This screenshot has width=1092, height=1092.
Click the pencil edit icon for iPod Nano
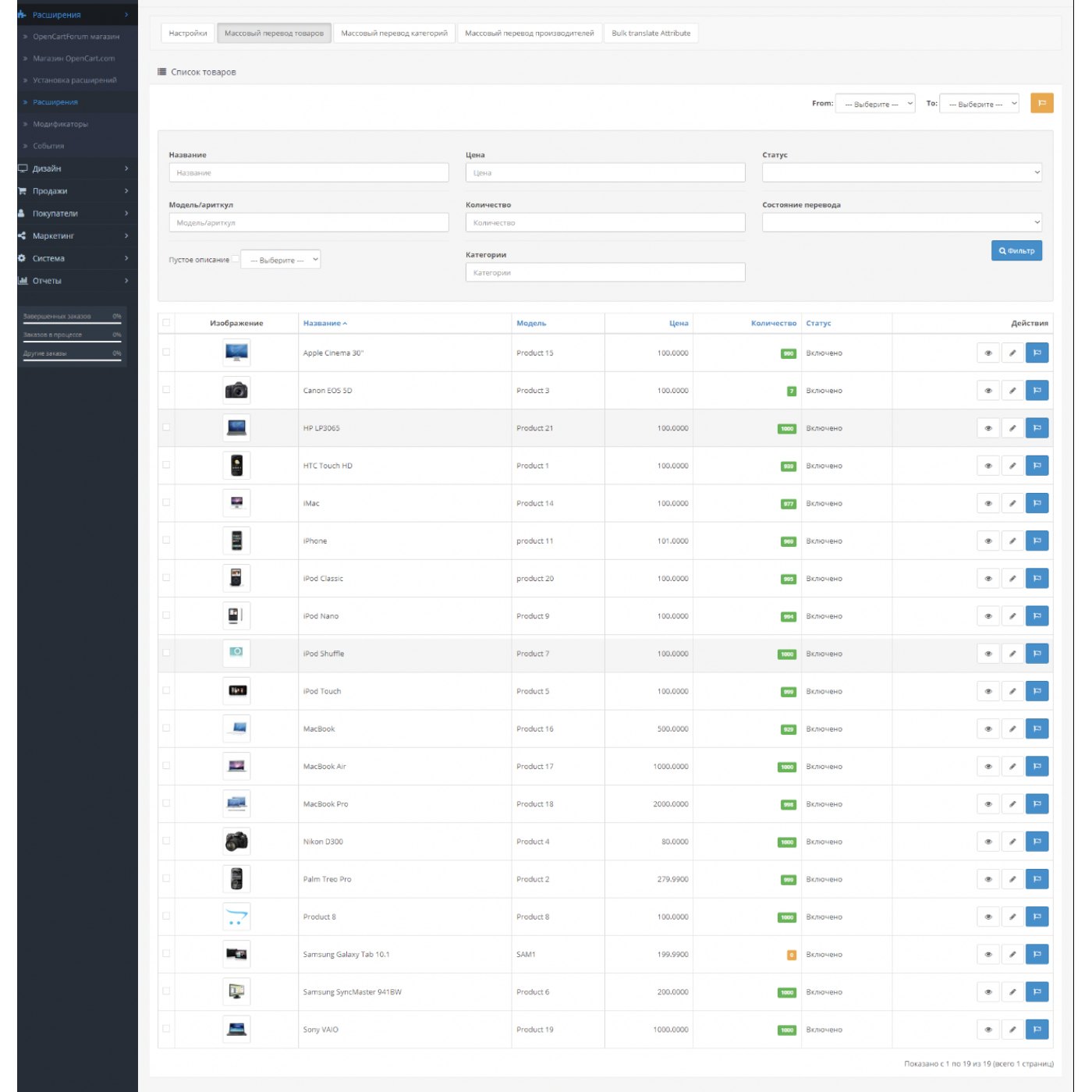(1012, 616)
